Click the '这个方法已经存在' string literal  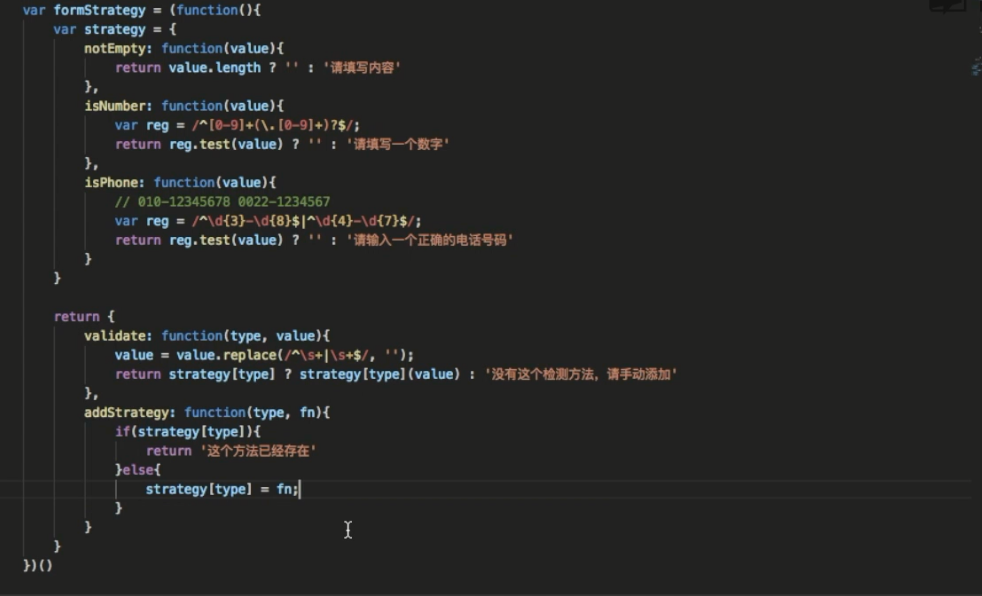[258, 451]
